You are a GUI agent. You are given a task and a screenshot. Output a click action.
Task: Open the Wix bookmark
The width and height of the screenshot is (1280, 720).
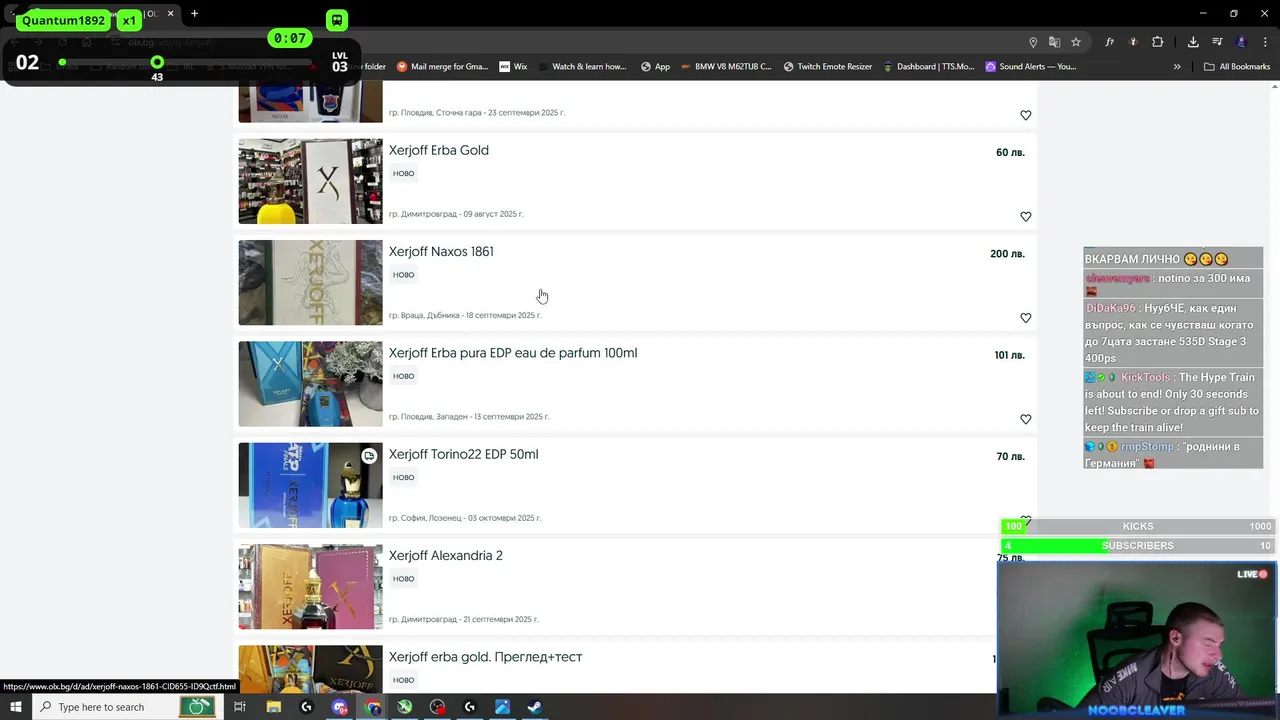click(x=513, y=67)
